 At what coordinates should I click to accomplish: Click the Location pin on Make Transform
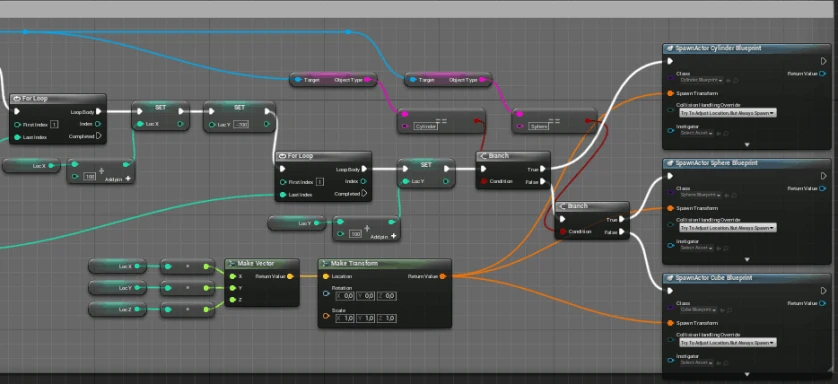click(325, 277)
